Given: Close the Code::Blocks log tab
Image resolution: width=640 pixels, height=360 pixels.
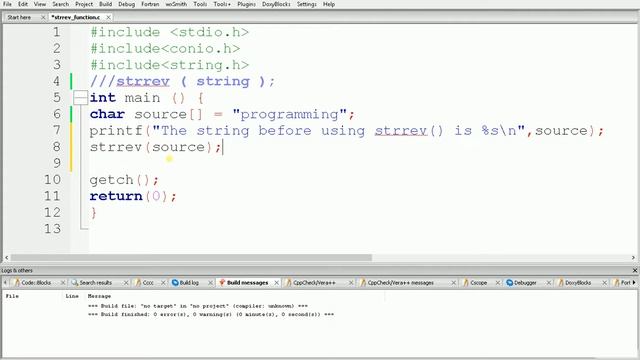Looking at the screenshot, I should (x=63, y=282).
